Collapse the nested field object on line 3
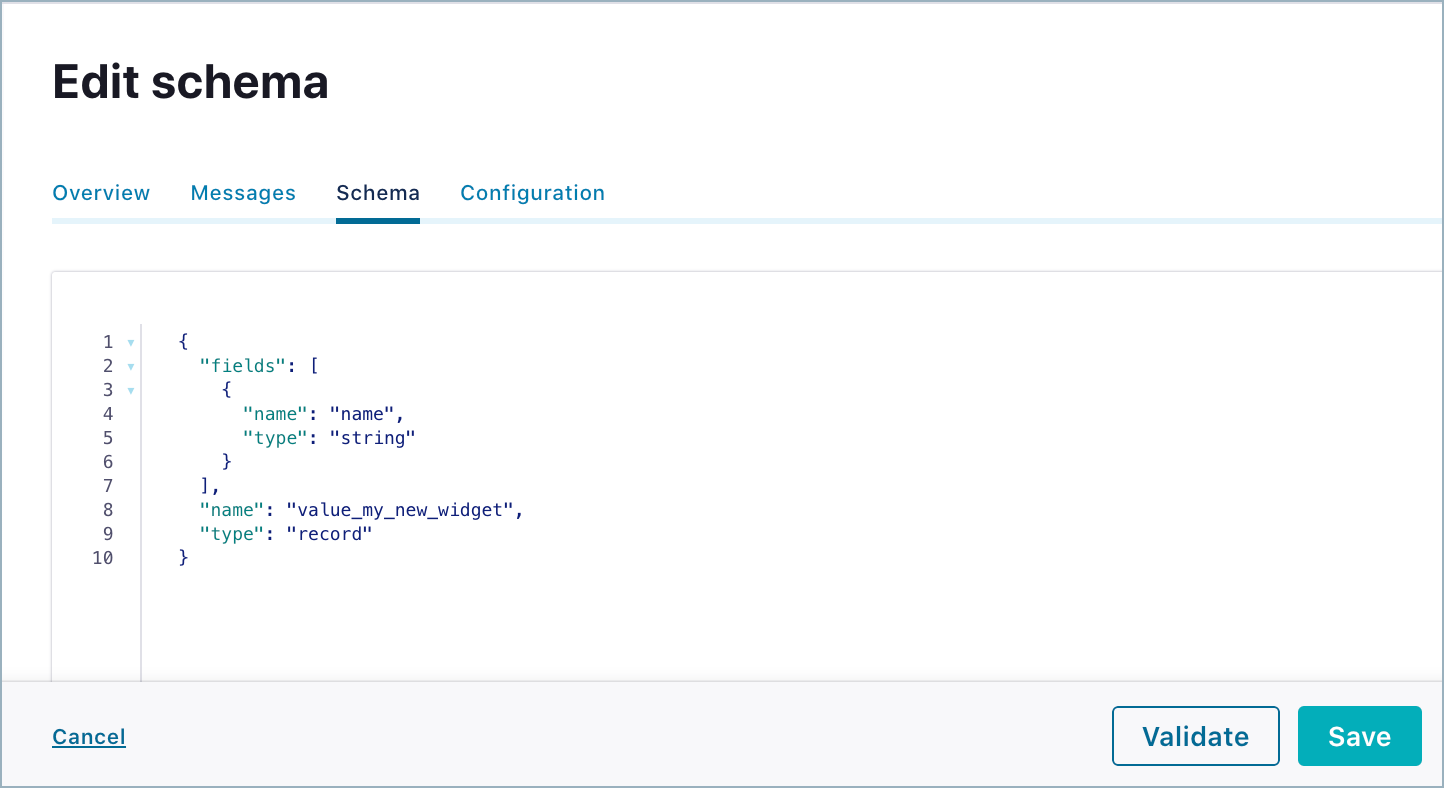 tap(130, 390)
